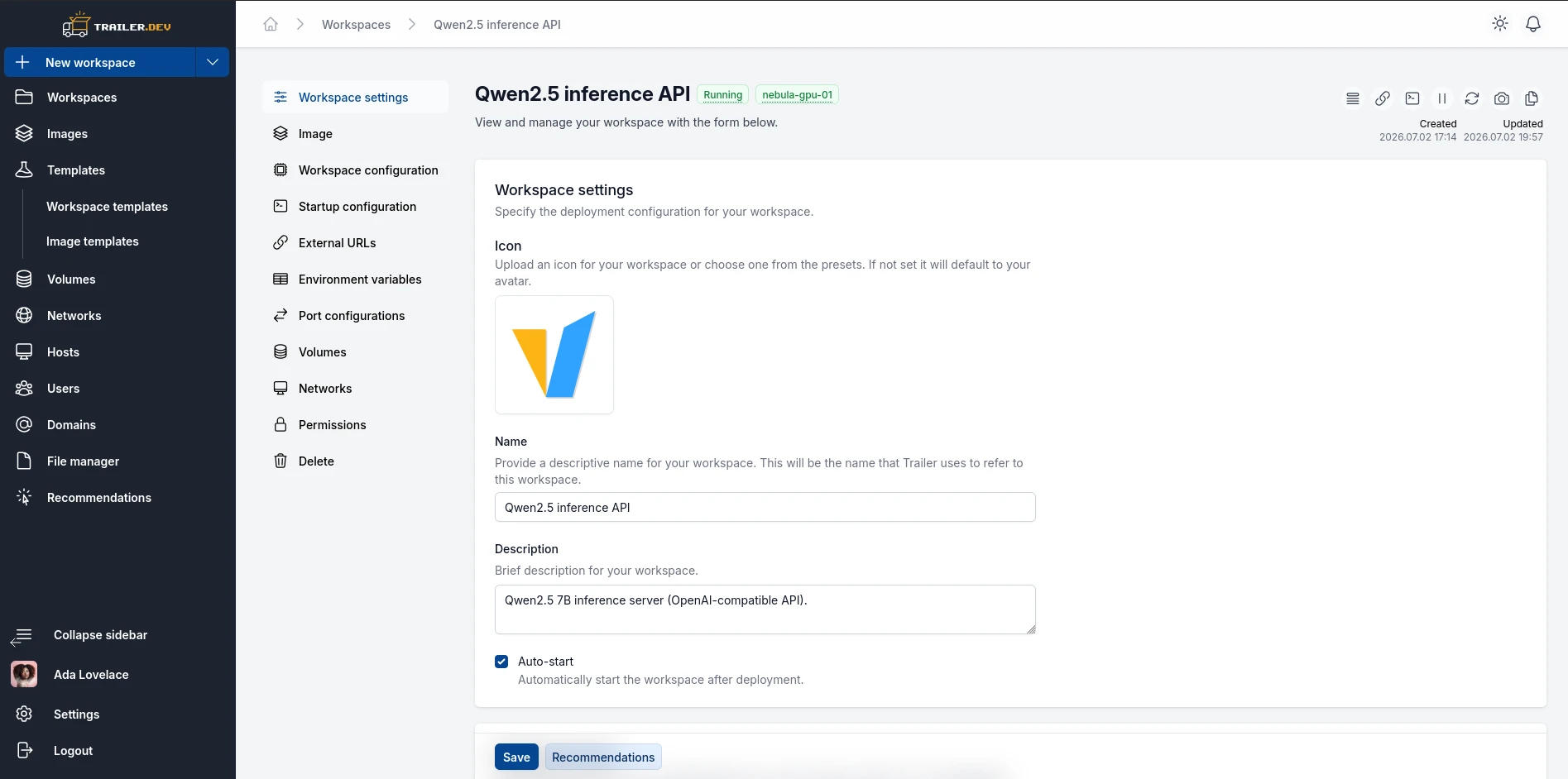
Task: Toggle light theme sun icon
Action: (1500, 24)
